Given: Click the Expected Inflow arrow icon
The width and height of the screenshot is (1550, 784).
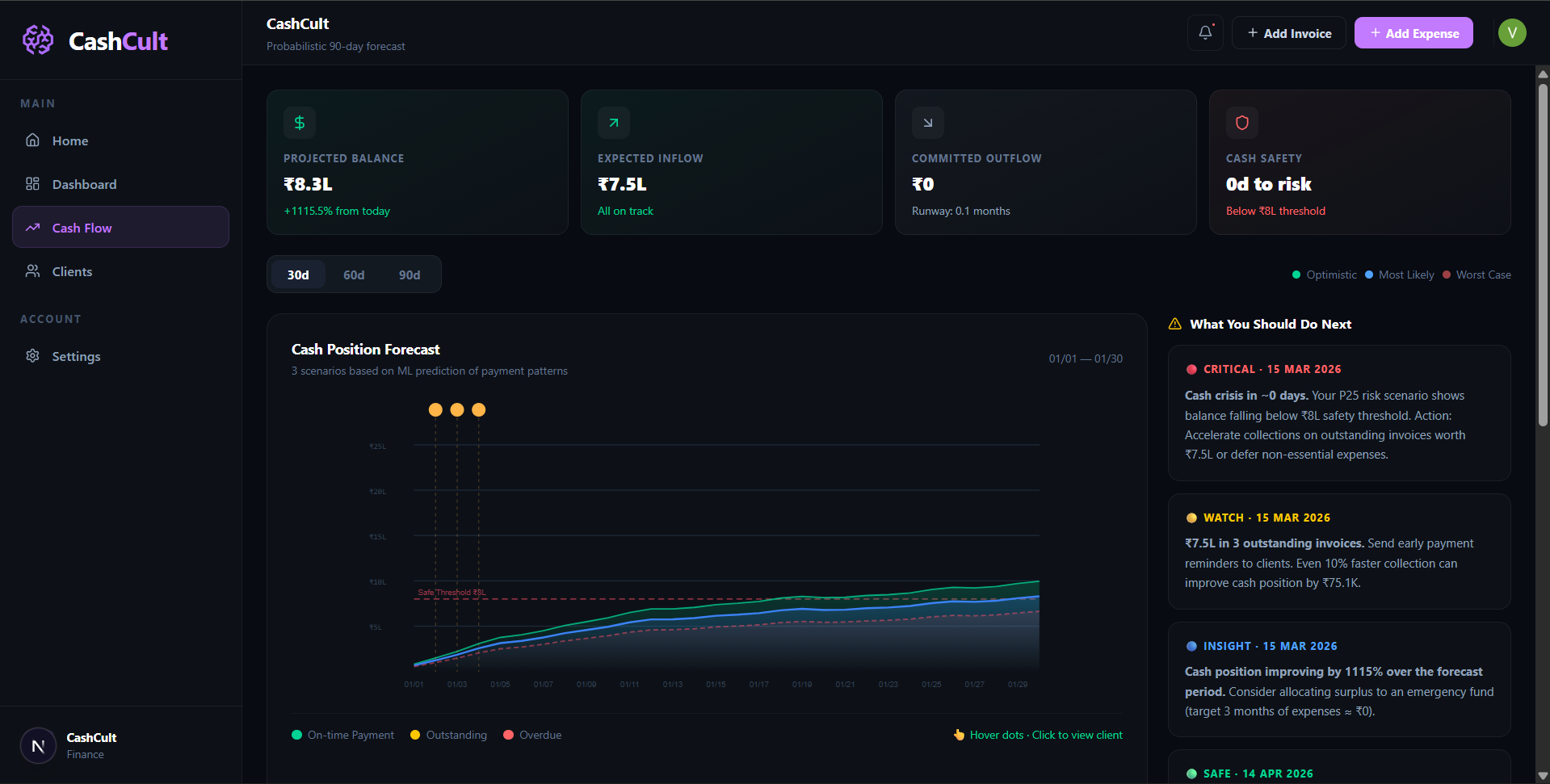Looking at the screenshot, I should [x=614, y=123].
